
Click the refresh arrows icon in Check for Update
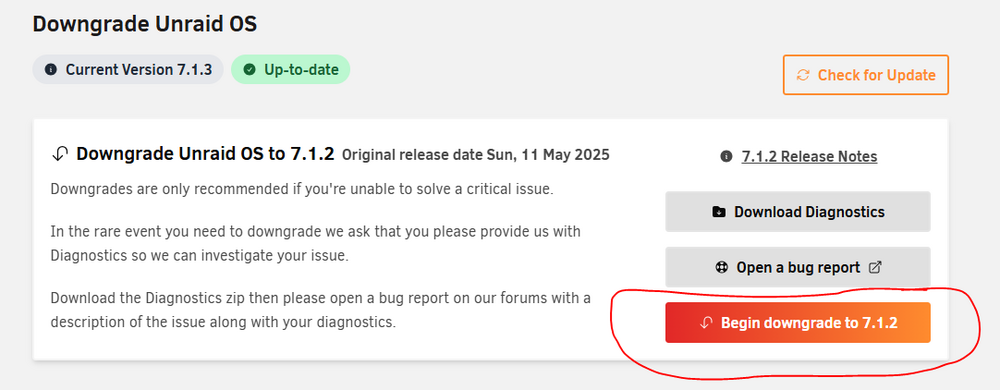point(803,75)
